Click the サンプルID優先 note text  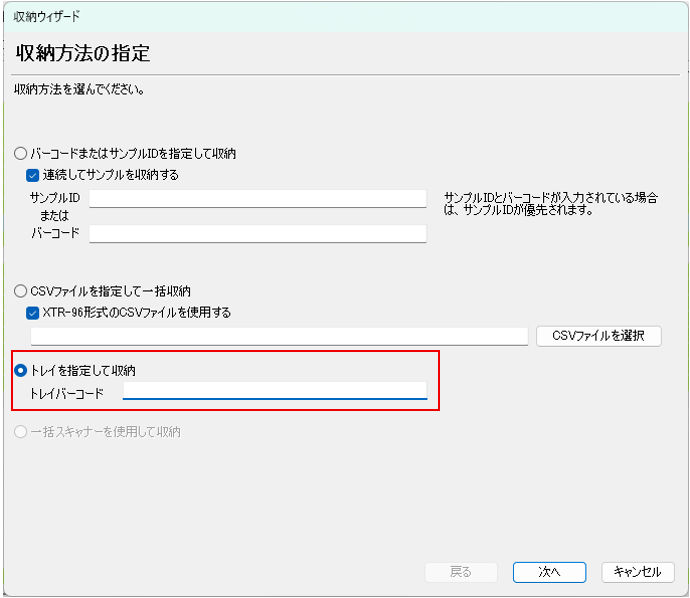click(549, 204)
